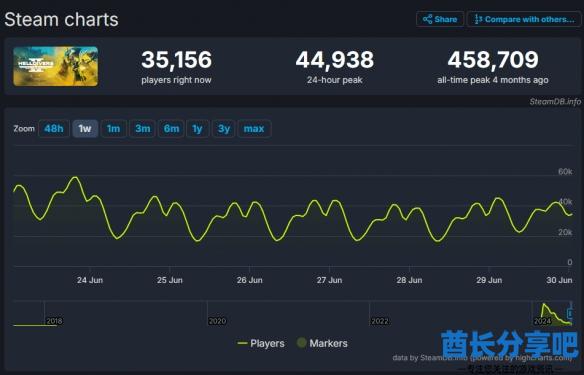The height and width of the screenshot is (375, 584).
Task: Set chart zoom to 1y
Action: tap(197, 128)
